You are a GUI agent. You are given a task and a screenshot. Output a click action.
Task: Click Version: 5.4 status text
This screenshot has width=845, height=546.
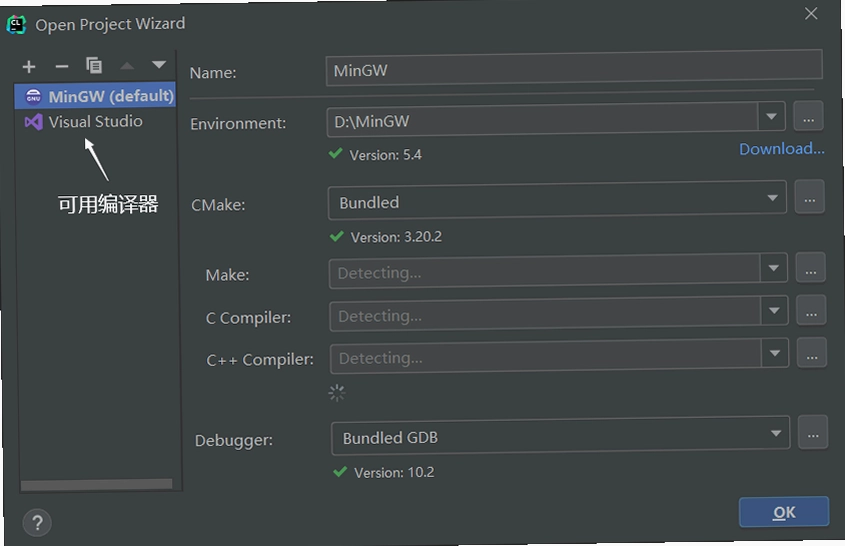385,155
